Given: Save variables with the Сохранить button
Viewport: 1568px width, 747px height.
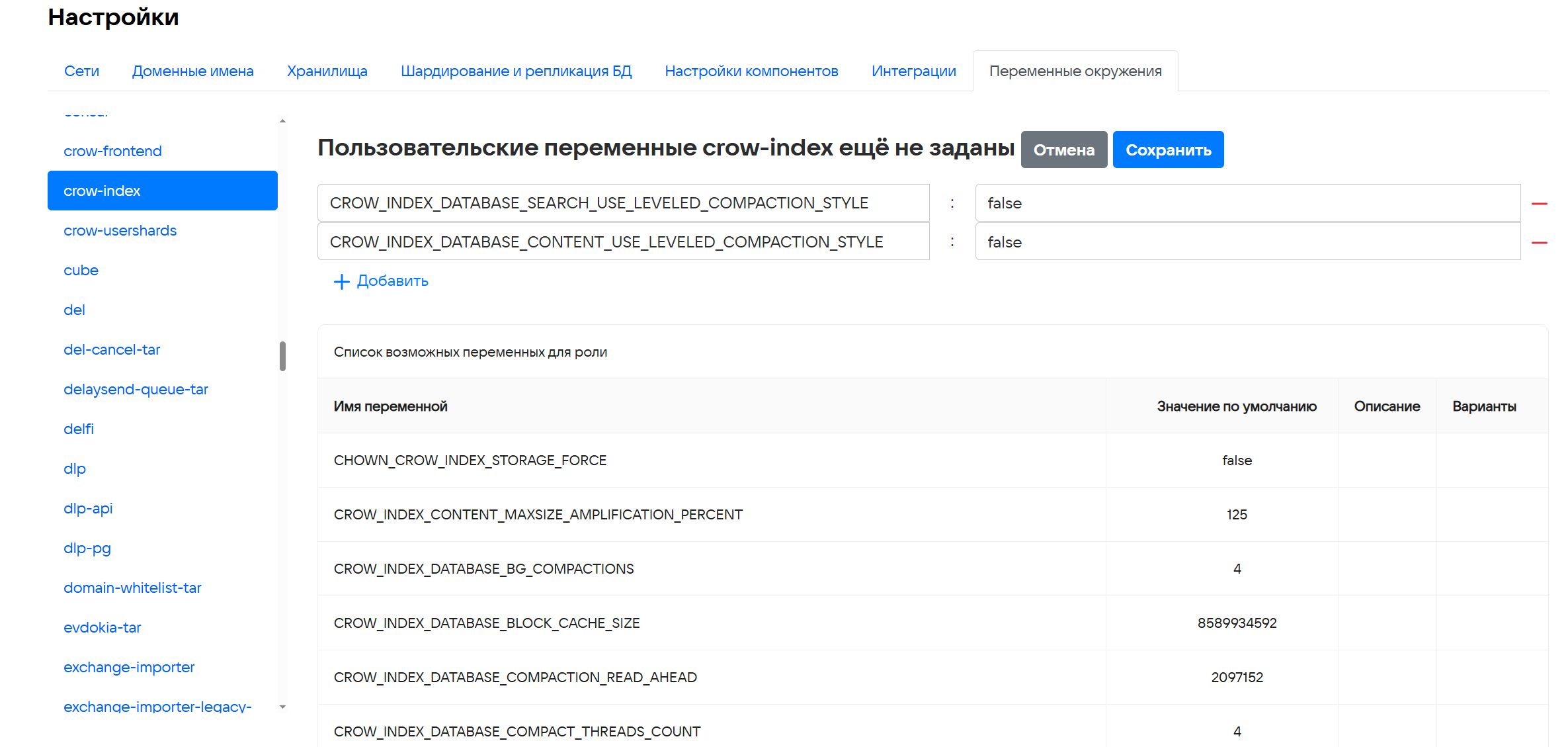Looking at the screenshot, I should [x=1168, y=150].
